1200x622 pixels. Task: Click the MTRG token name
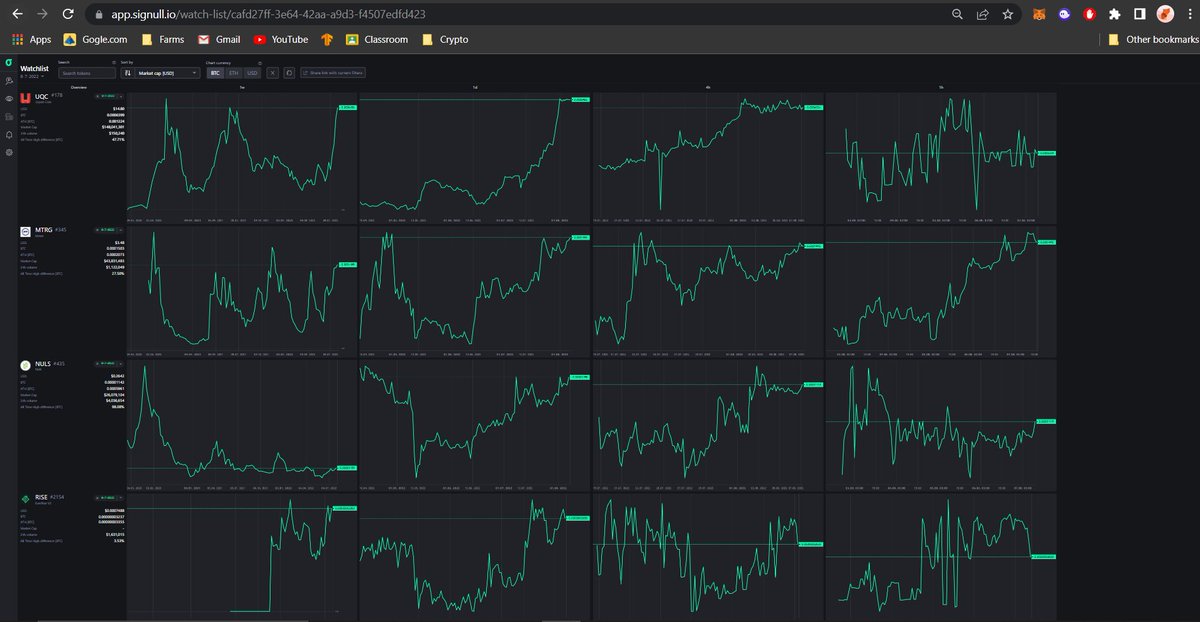click(x=43, y=230)
